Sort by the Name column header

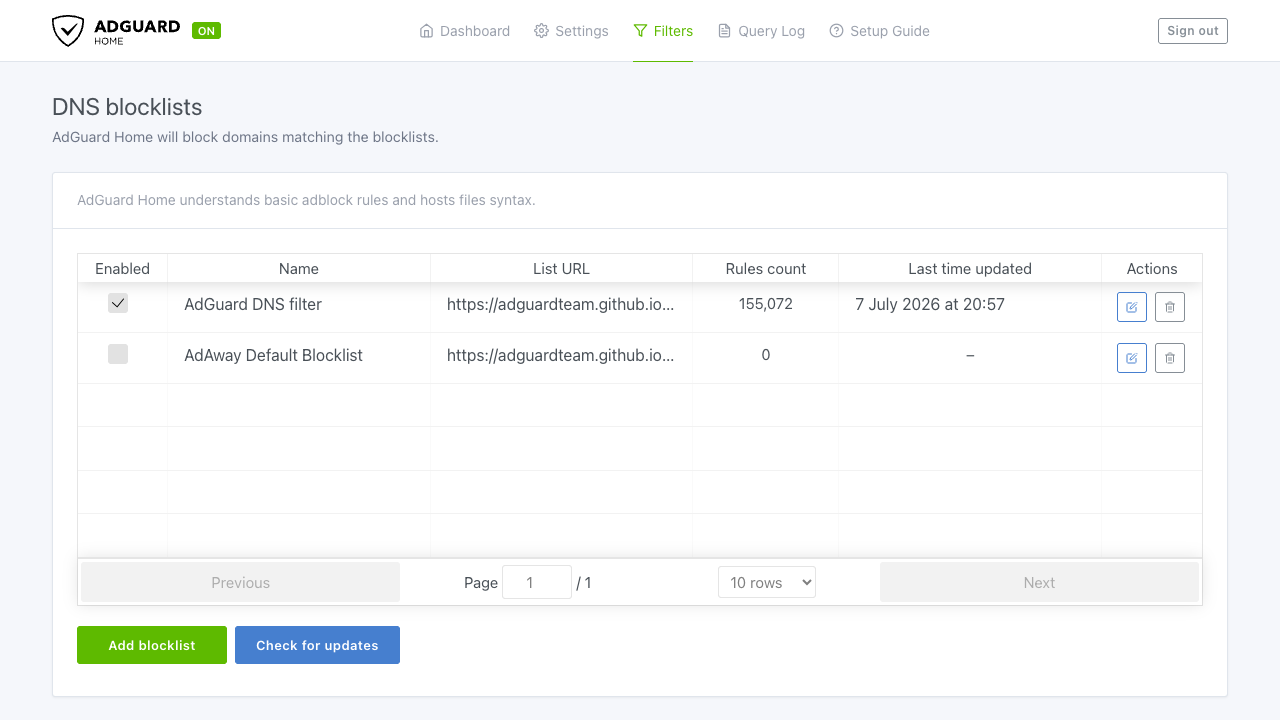[299, 268]
